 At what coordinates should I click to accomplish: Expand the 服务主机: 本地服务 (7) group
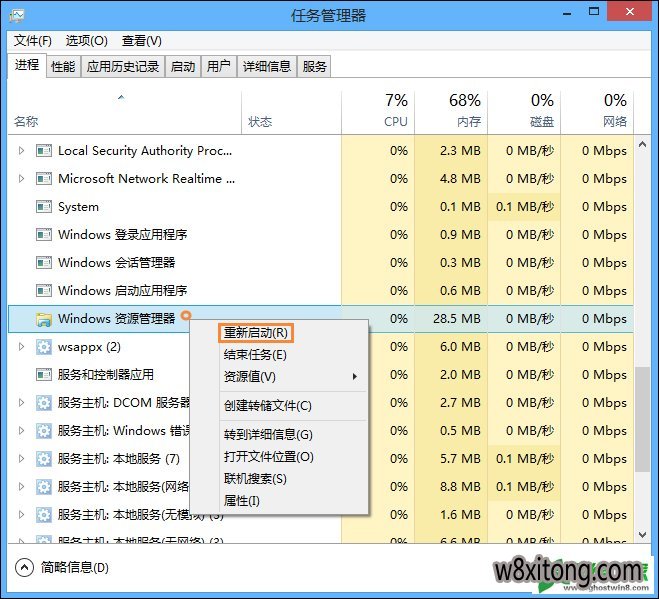(22, 459)
